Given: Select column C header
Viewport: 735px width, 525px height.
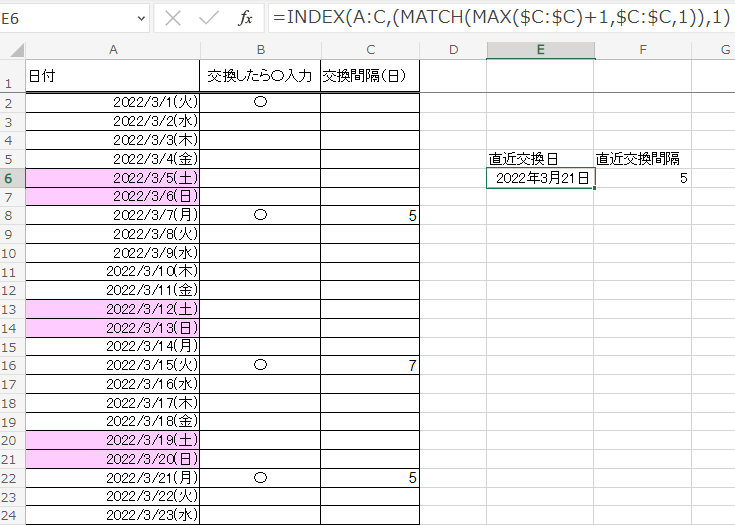Looking at the screenshot, I should pyautogui.click(x=370, y=50).
